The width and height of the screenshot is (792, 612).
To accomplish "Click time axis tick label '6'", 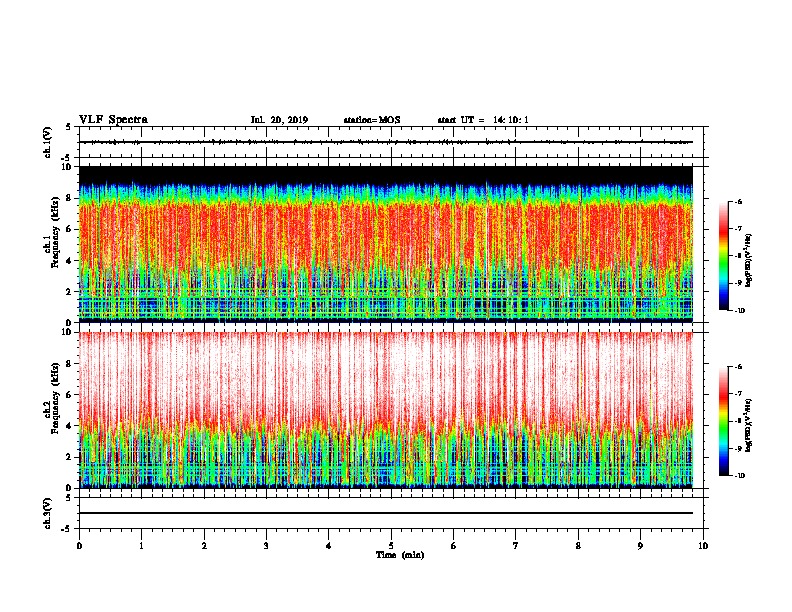I will point(454,545).
